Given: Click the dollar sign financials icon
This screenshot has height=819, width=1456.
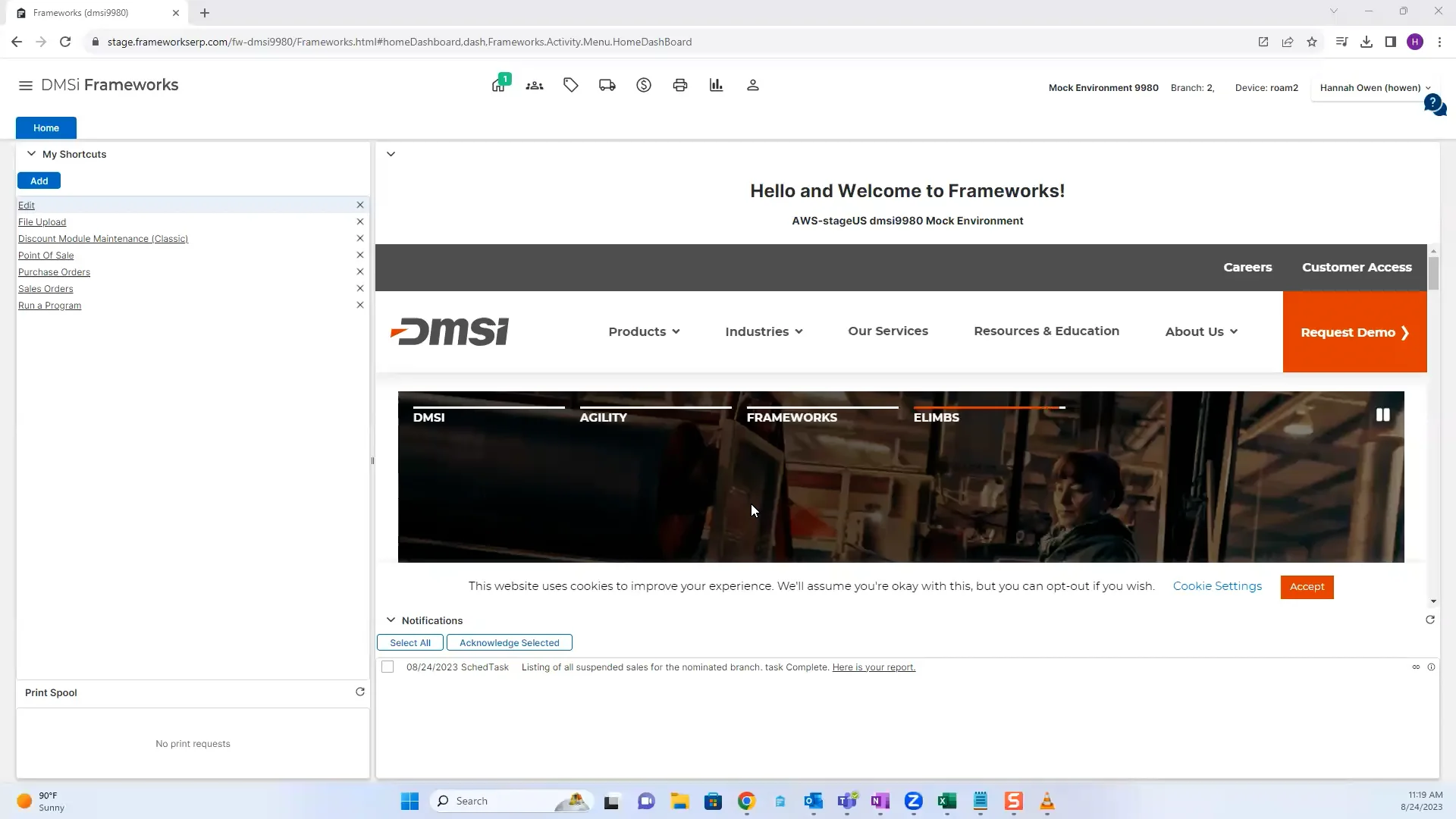Looking at the screenshot, I should (x=644, y=85).
